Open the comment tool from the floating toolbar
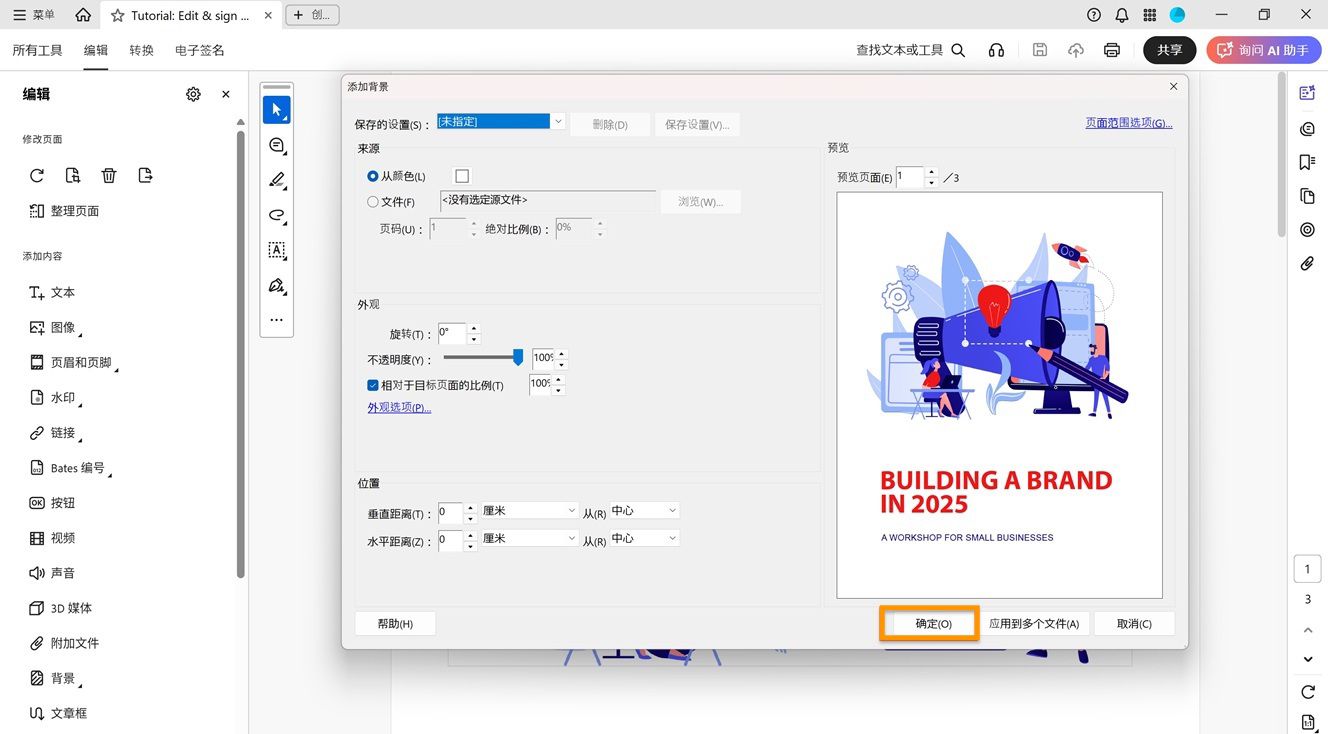This screenshot has width=1328, height=734. pyautogui.click(x=276, y=145)
